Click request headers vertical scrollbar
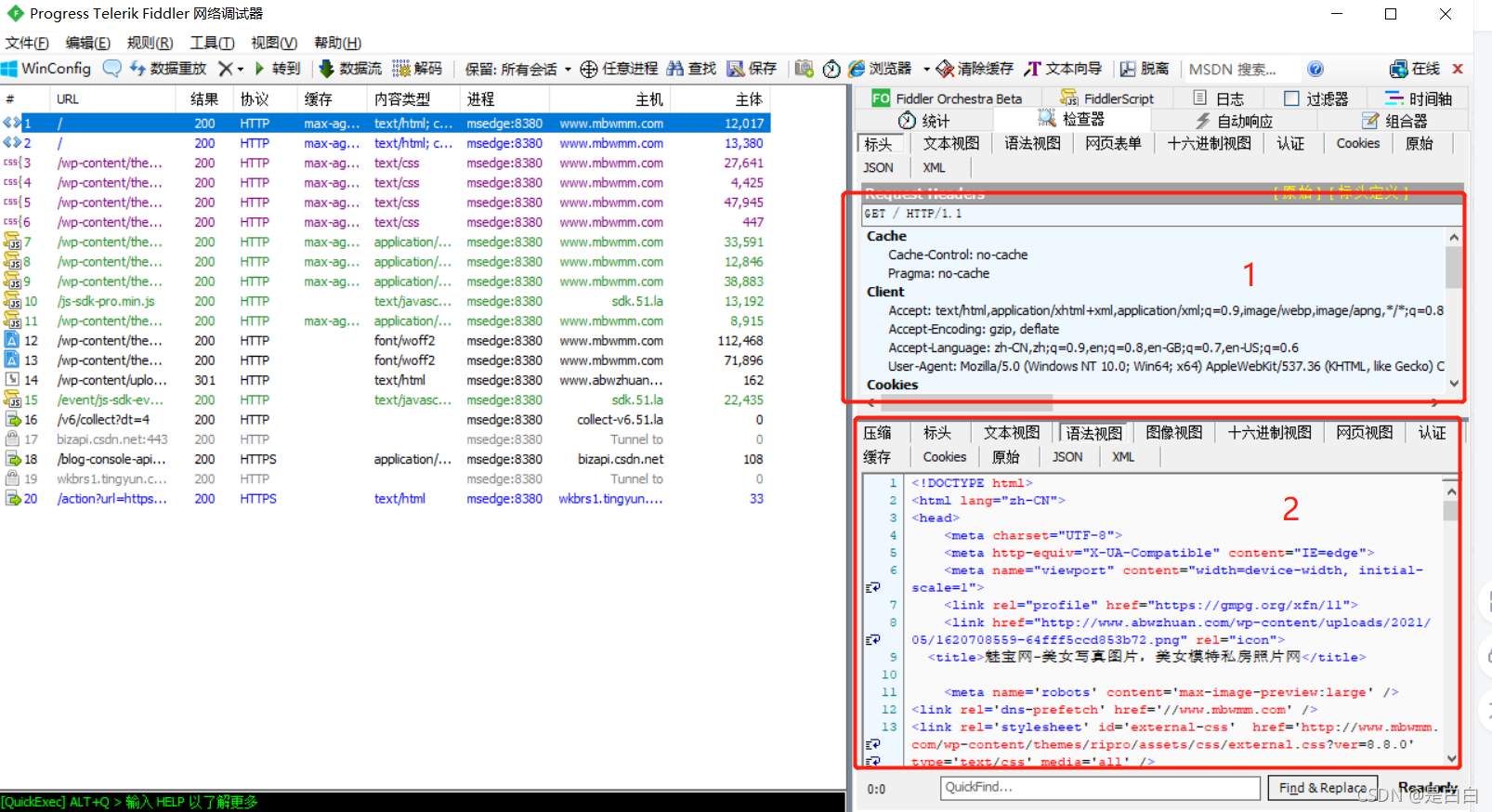 [1453, 310]
